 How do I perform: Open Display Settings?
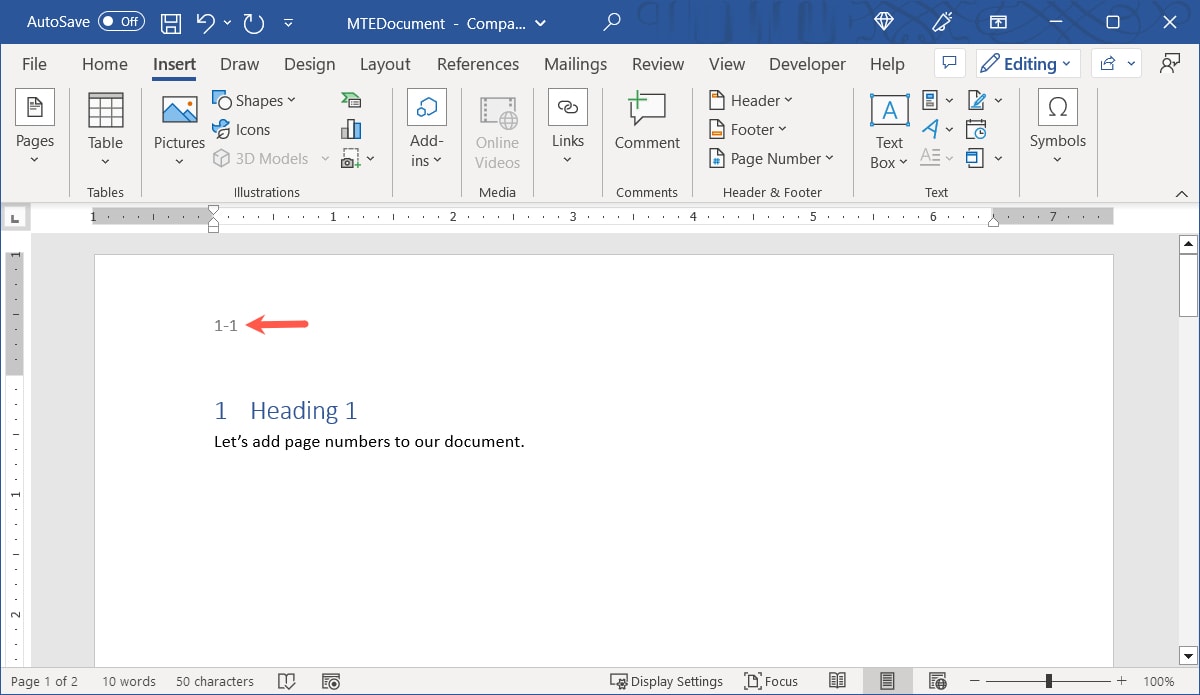point(667,681)
